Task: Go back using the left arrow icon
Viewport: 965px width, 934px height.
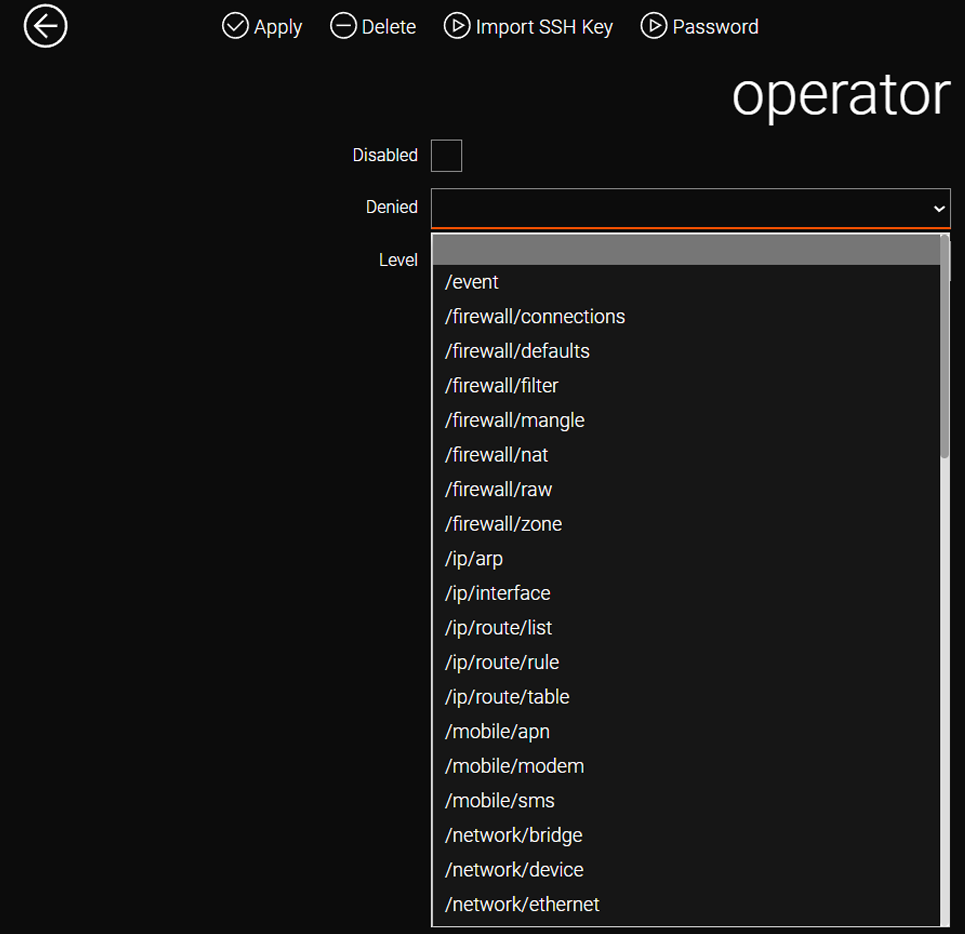Action: pyautogui.click(x=45, y=26)
